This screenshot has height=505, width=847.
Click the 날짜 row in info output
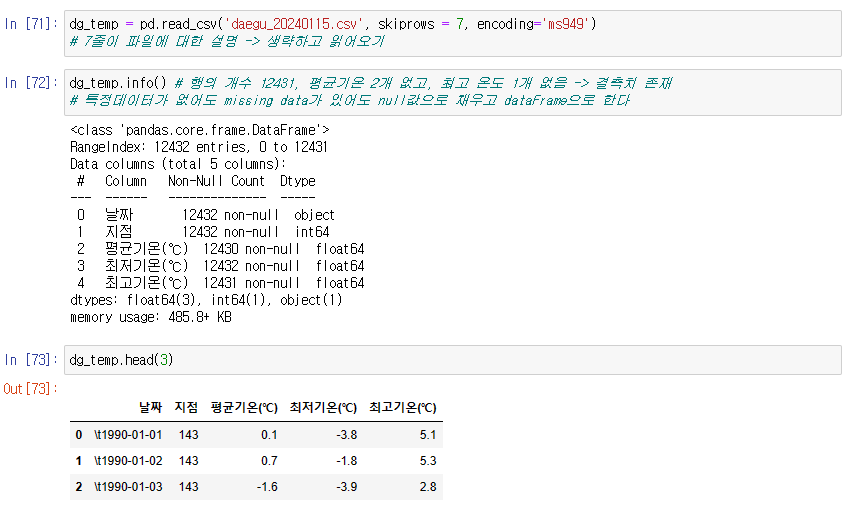click(x=206, y=215)
